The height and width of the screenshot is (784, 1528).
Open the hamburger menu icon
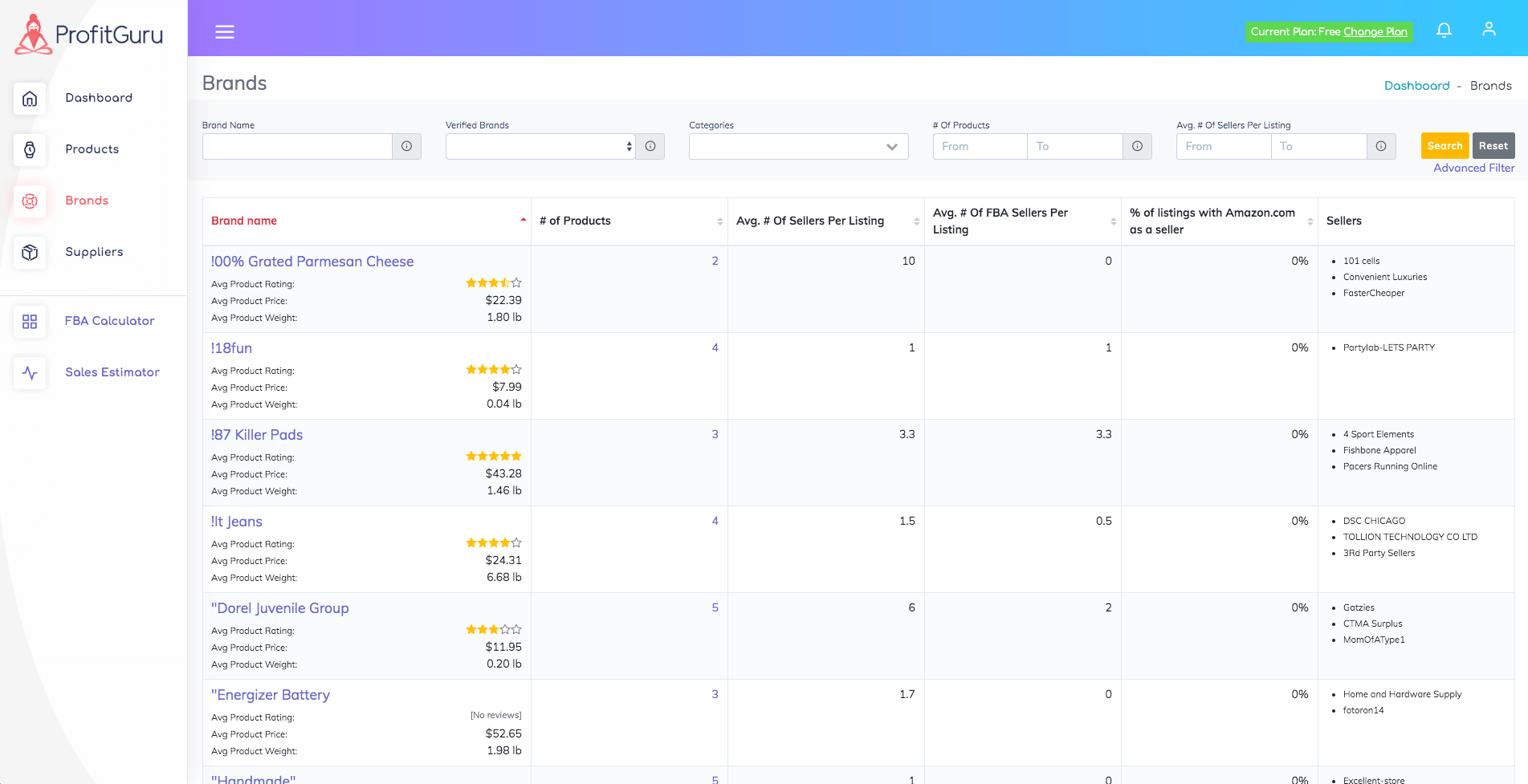225,32
